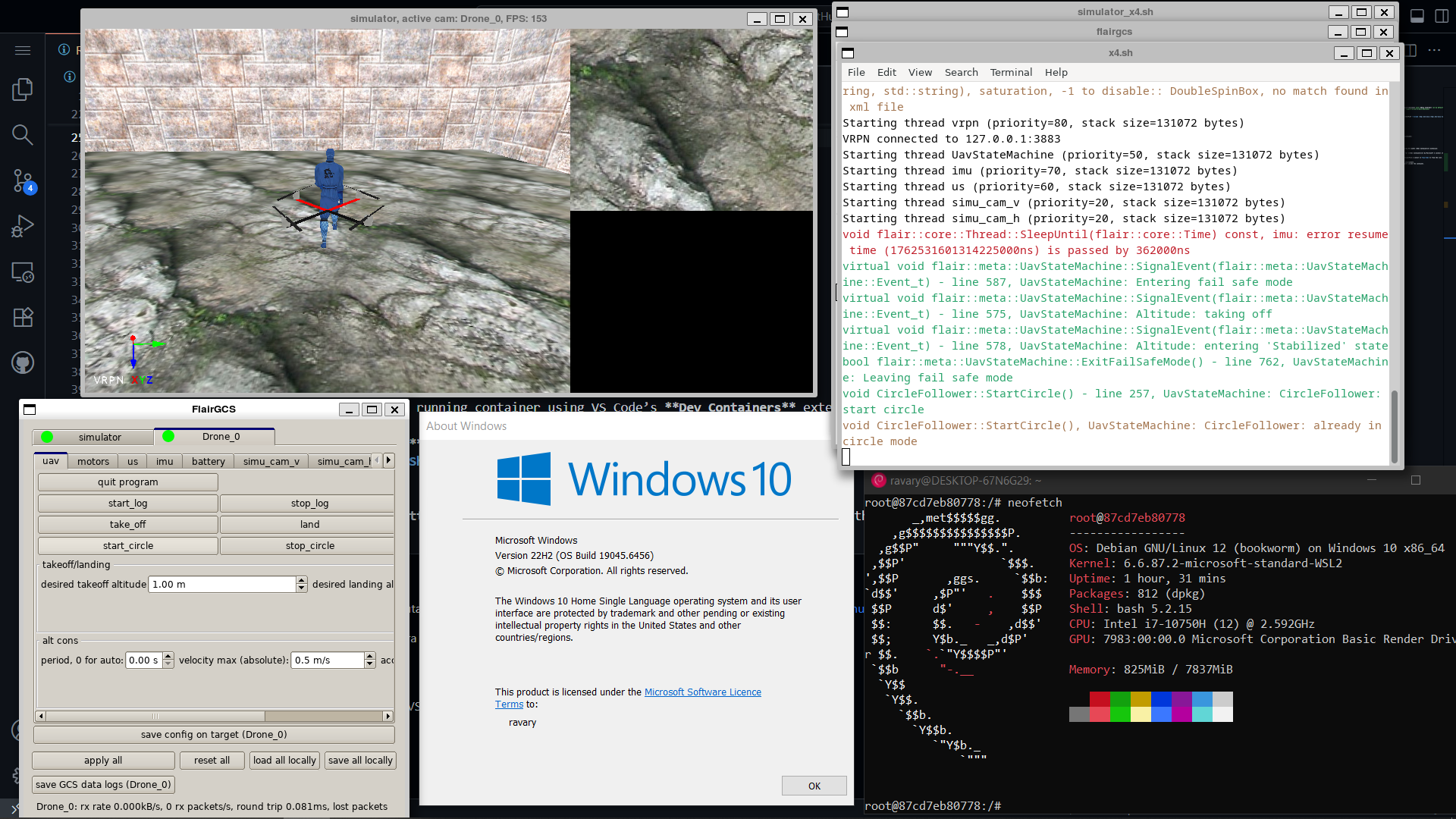Open the Edit menu in x4.sh terminal
Image resolution: width=1456 pixels, height=819 pixels.
point(886,73)
